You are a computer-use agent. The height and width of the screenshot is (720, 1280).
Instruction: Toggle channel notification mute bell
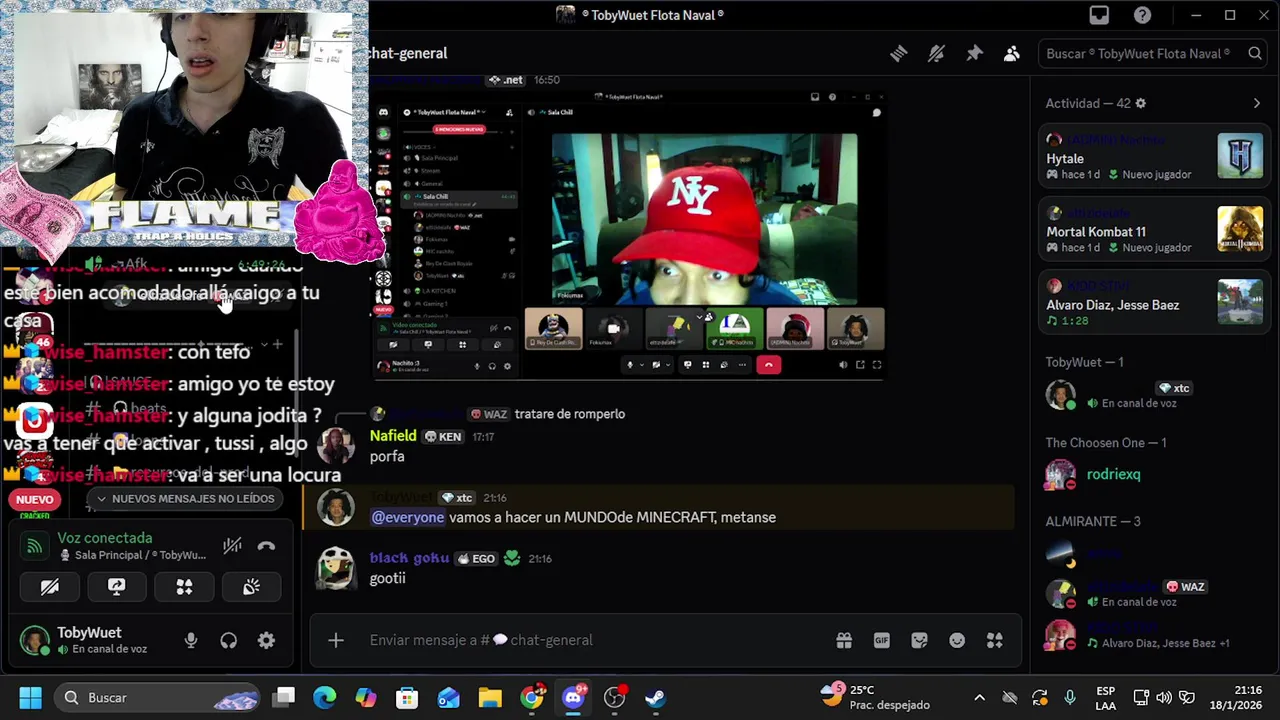[x=936, y=54]
